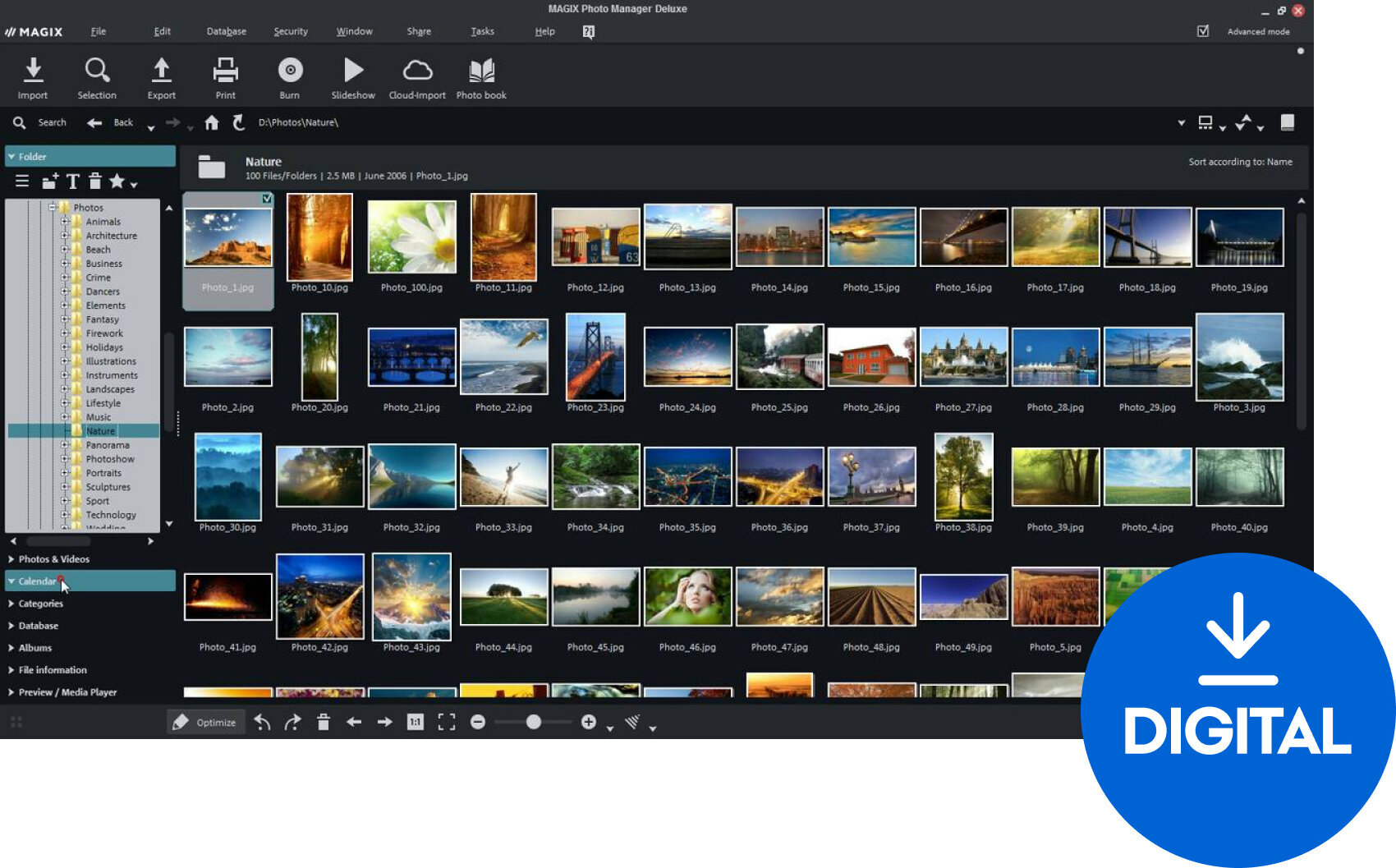Start burning photos with the Burn tool
Image resolution: width=1396 pixels, height=868 pixels.
click(x=289, y=76)
